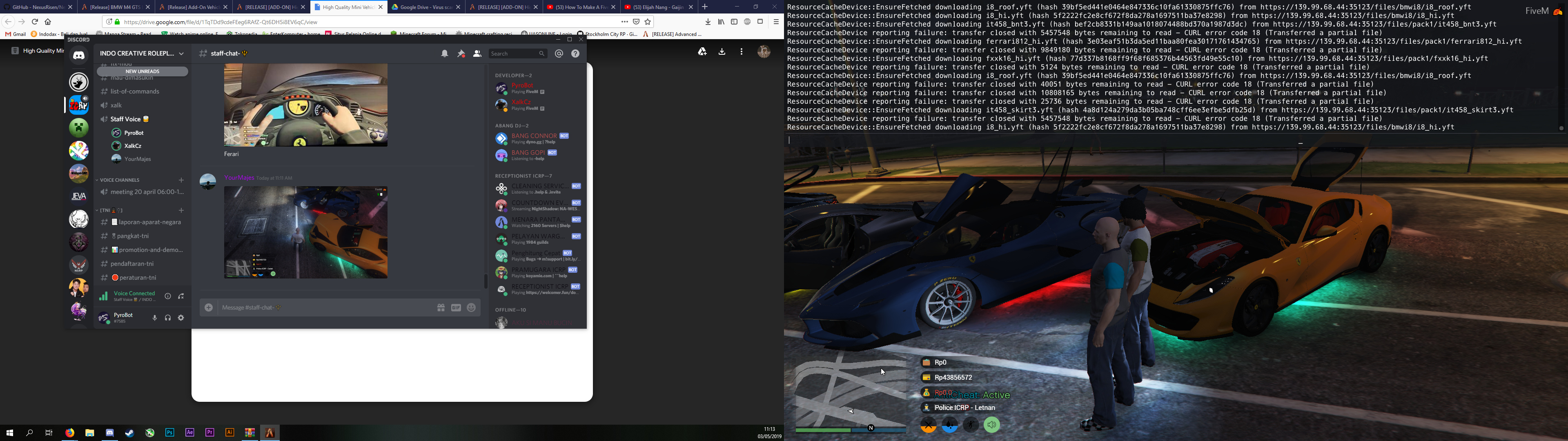1568x441 pixels.
Task: Click the Nitro gift icon
Action: pyautogui.click(x=441, y=307)
